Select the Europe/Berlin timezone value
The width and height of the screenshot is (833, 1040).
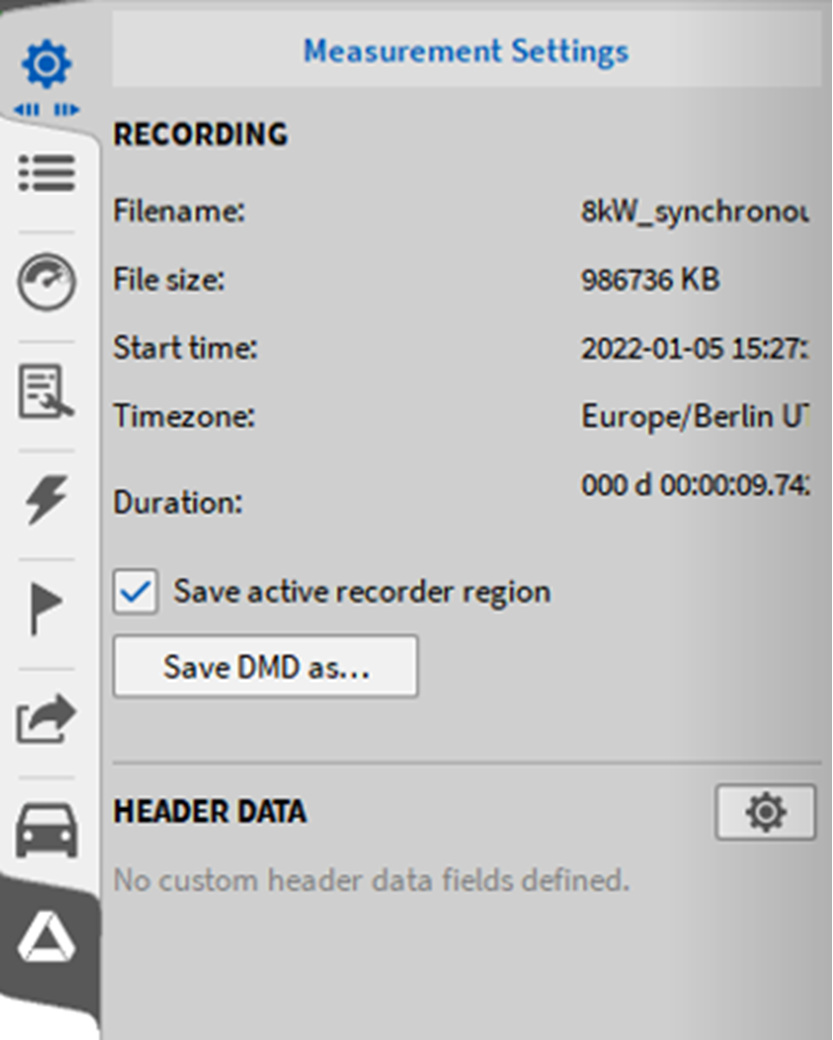[695, 416]
